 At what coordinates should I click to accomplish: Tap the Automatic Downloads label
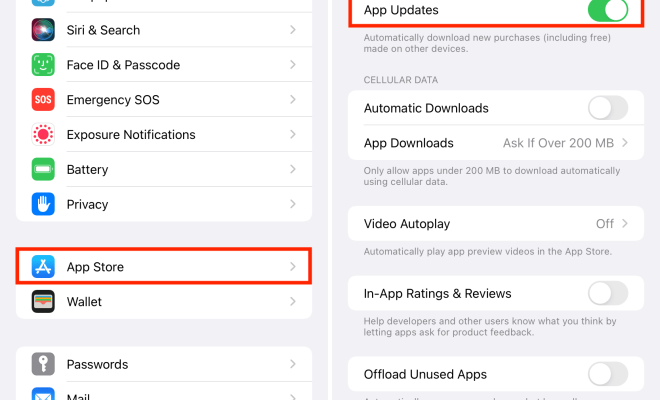click(426, 108)
